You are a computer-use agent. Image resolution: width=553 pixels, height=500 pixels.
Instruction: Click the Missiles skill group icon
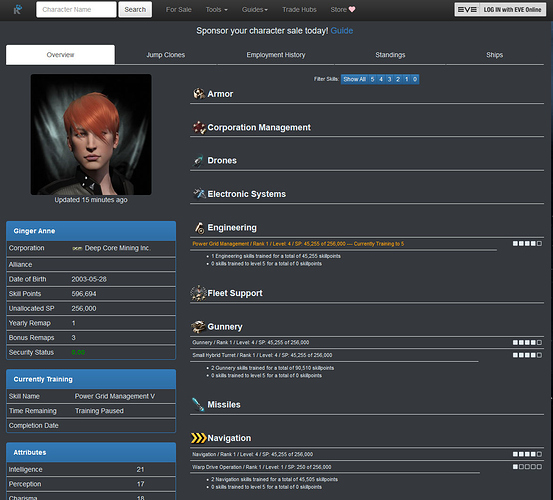click(198, 404)
